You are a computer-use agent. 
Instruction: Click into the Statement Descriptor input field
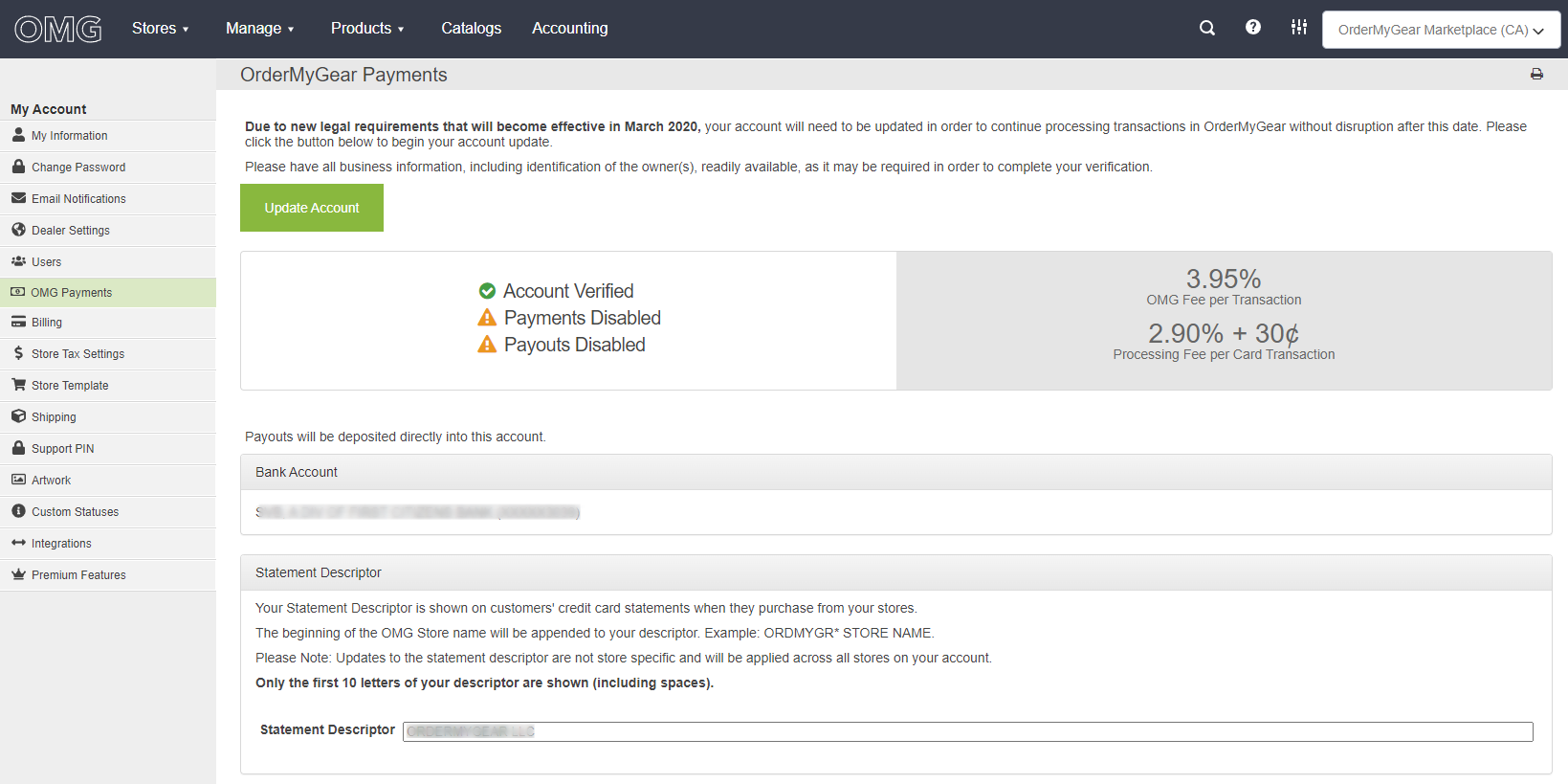coord(967,731)
